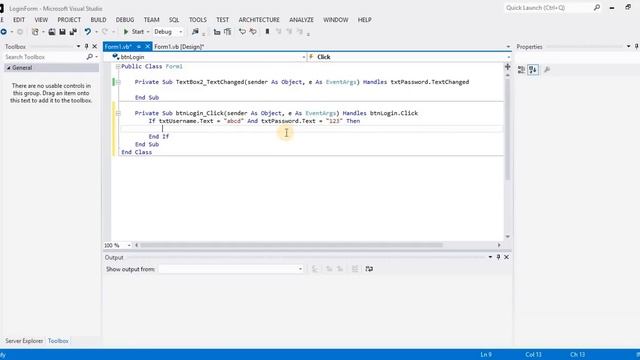Image resolution: width=640 pixels, height=360 pixels.
Task: Click the editor vertical scrollbar
Action: pyautogui.click(x=508, y=129)
